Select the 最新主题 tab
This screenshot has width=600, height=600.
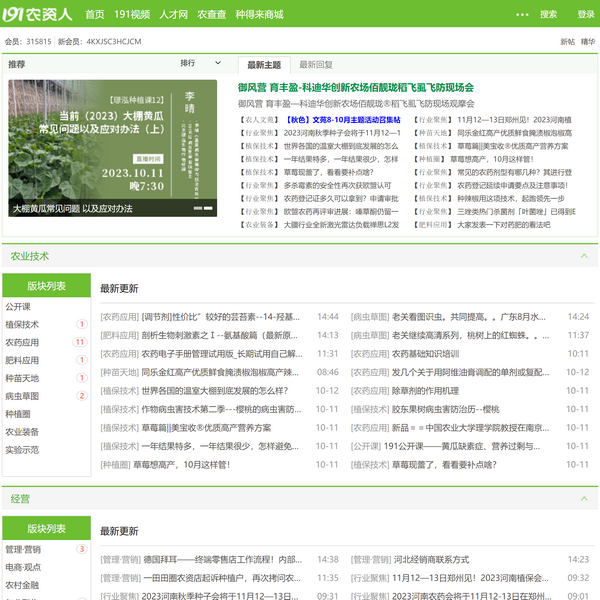tap(264, 64)
